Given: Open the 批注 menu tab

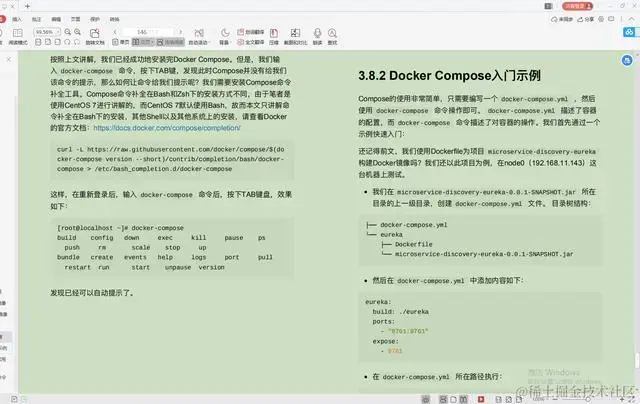Looking at the screenshot, I should point(37,19).
